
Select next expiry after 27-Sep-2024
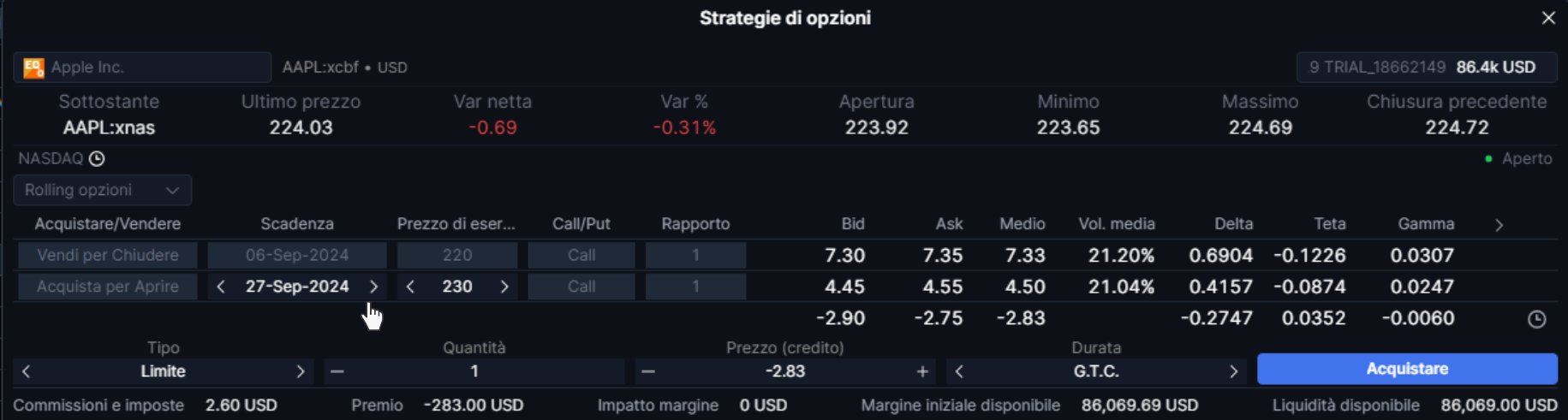[x=373, y=287]
